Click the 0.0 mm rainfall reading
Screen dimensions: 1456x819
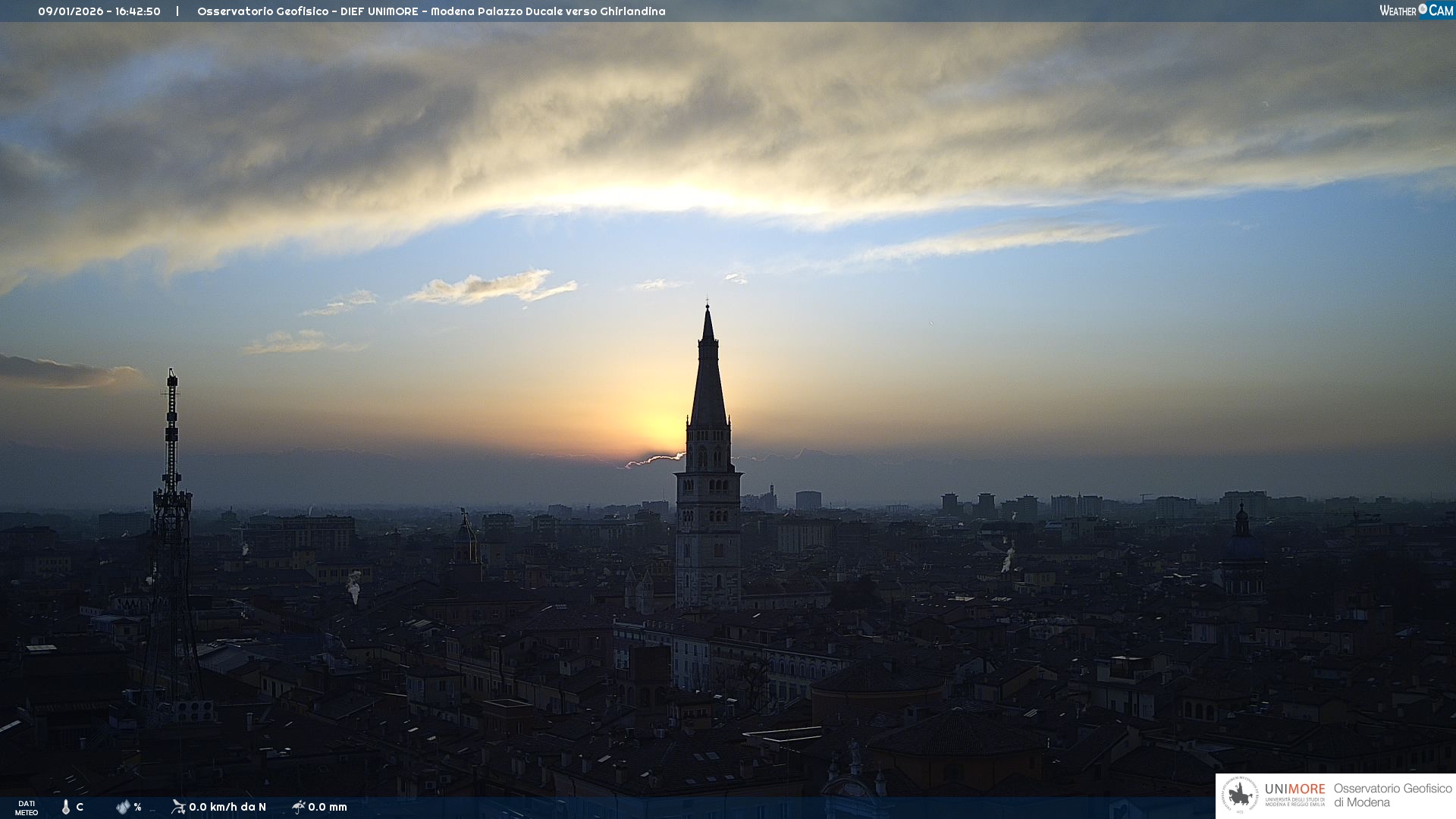point(328,807)
